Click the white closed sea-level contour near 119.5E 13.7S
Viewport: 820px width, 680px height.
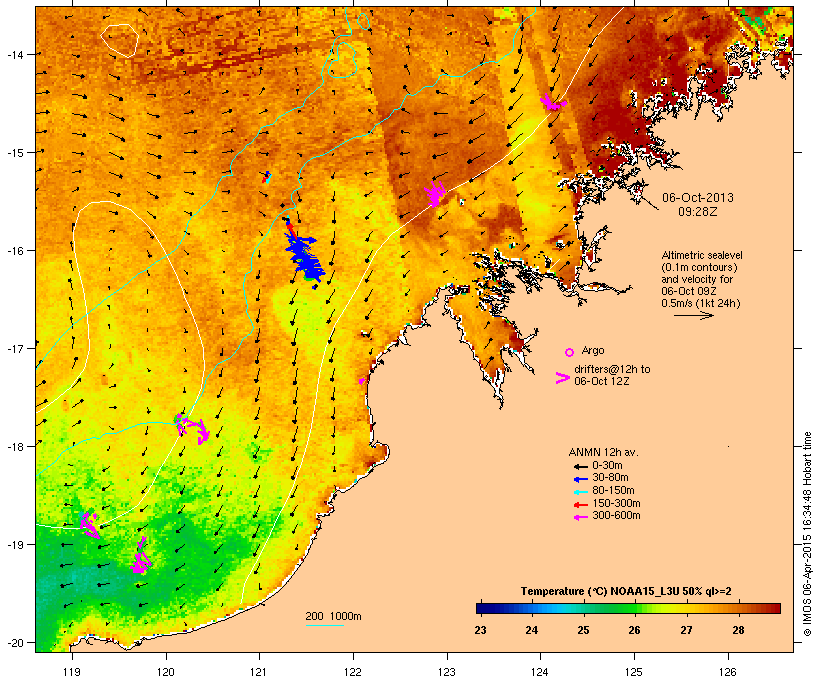tap(120, 40)
